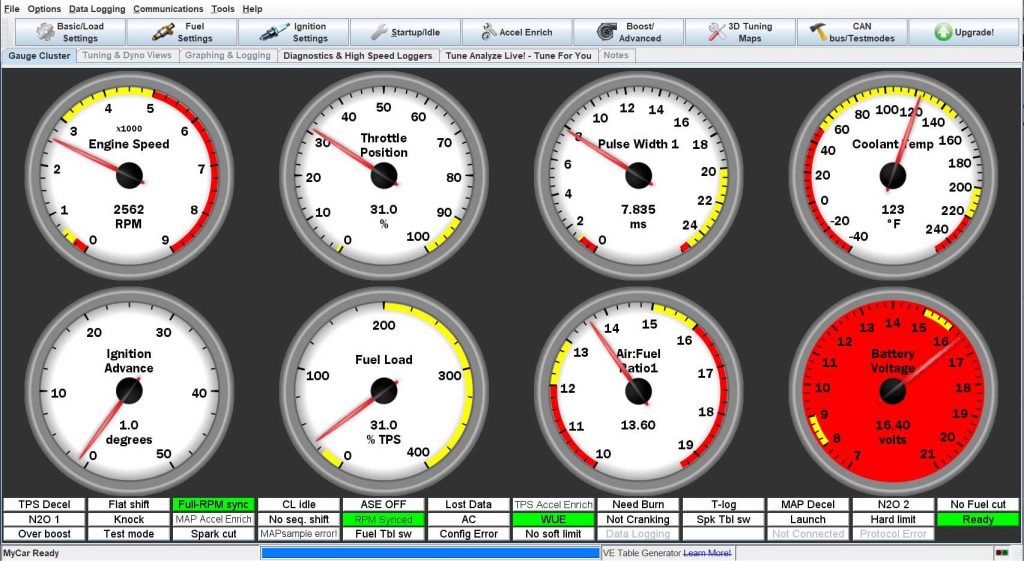1024x561 pixels.
Task: Click the green Full-RPM sync indicator
Action: pyautogui.click(x=213, y=505)
